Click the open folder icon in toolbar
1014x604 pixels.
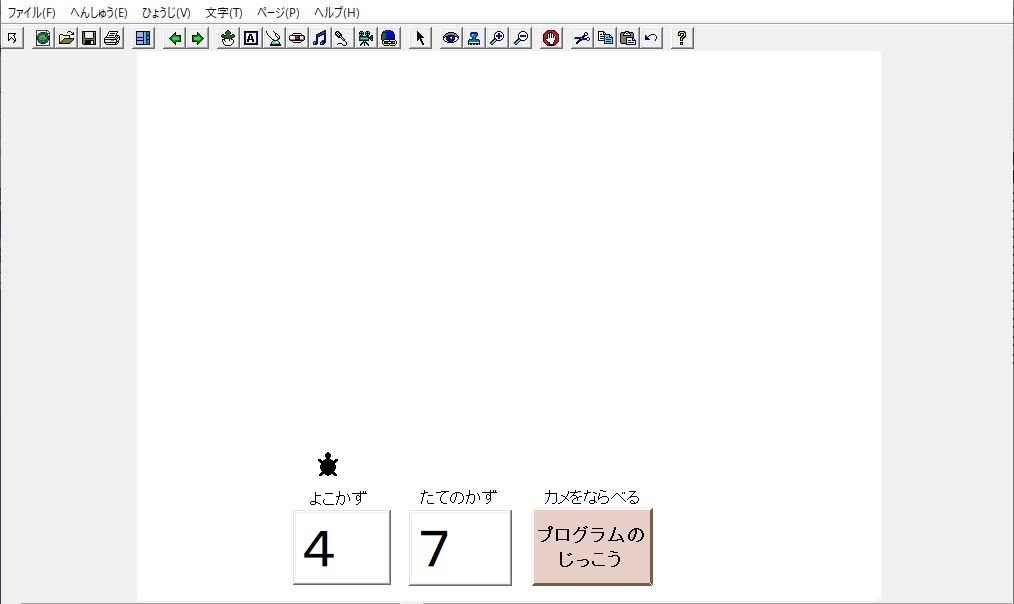(x=66, y=38)
